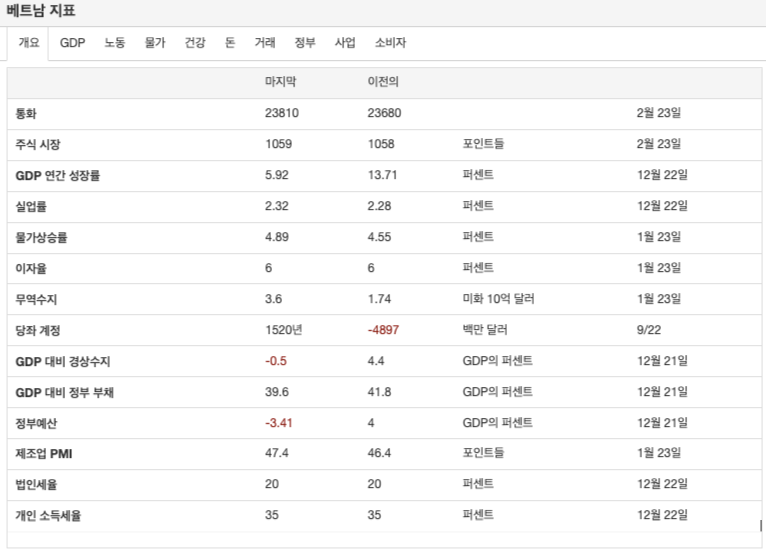
Task: Open the GDP tab
Action: (72, 43)
